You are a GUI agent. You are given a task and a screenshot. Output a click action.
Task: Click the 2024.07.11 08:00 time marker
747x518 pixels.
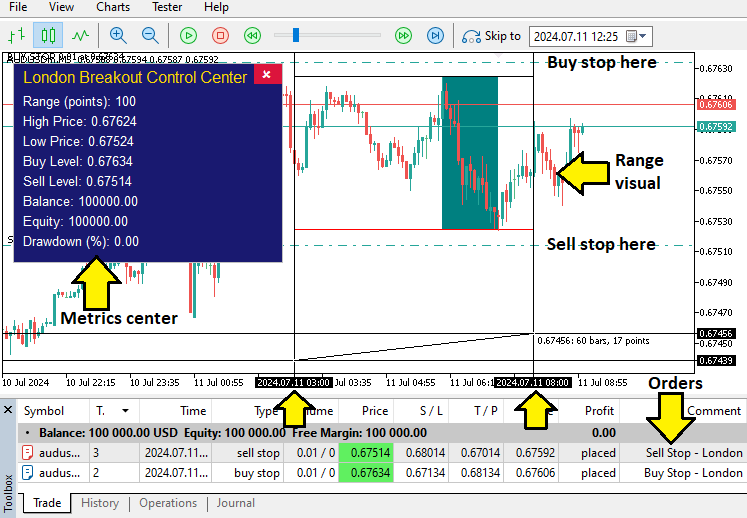[533, 383]
